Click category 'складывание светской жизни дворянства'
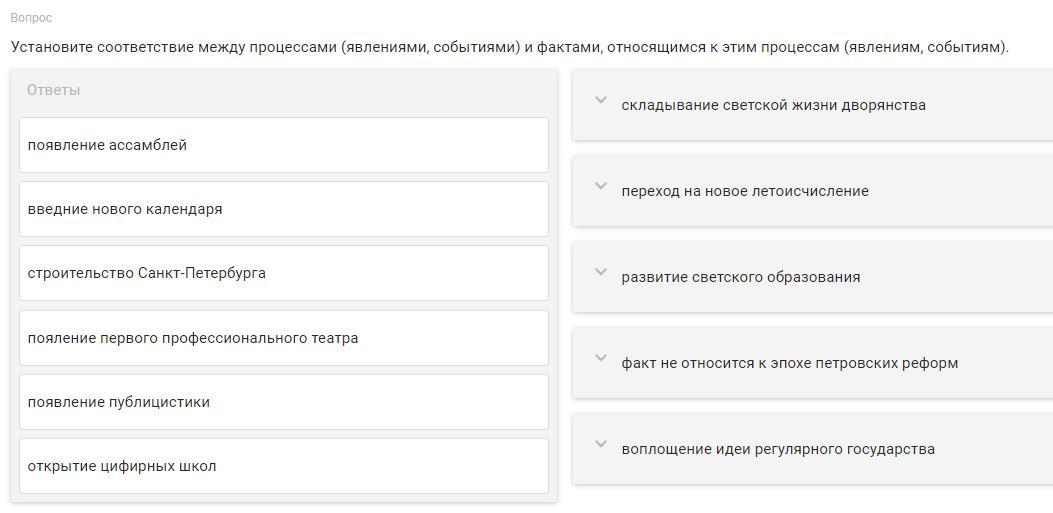 (773, 105)
